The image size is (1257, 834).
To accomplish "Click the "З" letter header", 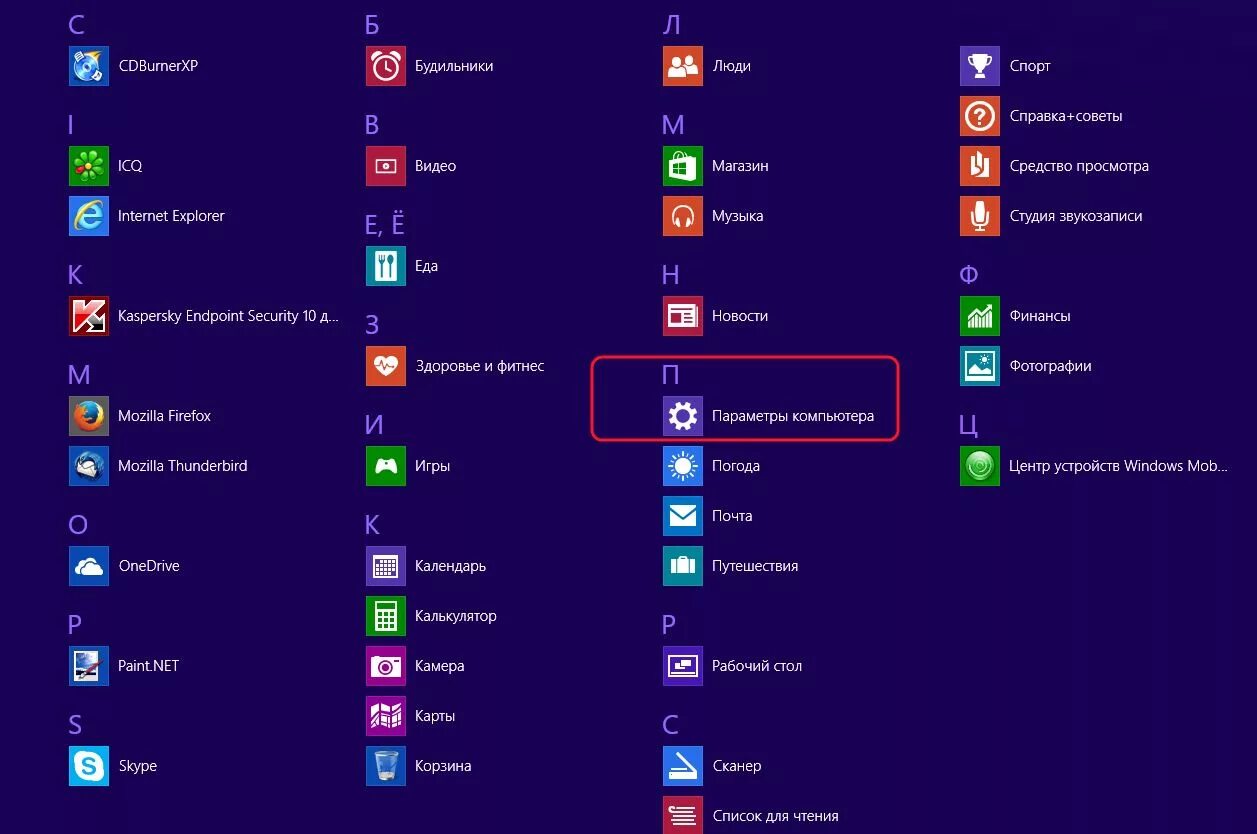I will point(372,325).
